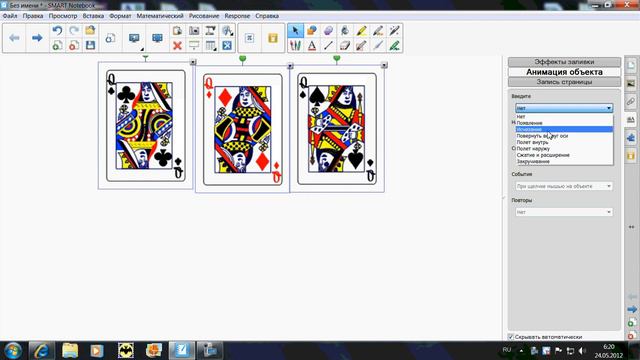Open the file explorer folder on the taskbar
The width and height of the screenshot is (640, 360).
click(x=70, y=351)
